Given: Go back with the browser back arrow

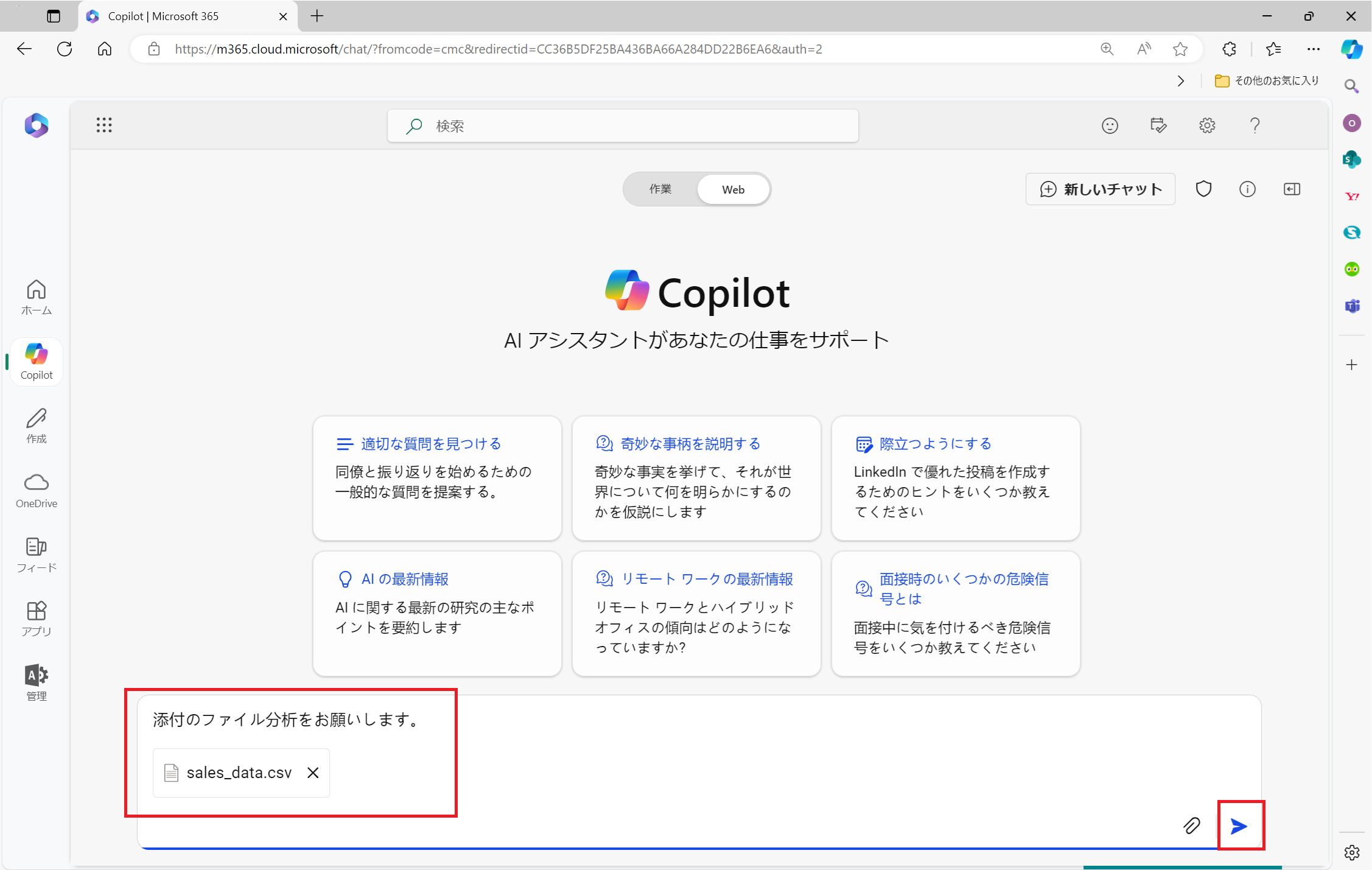Looking at the screenshot, I should tap(24, 49).
